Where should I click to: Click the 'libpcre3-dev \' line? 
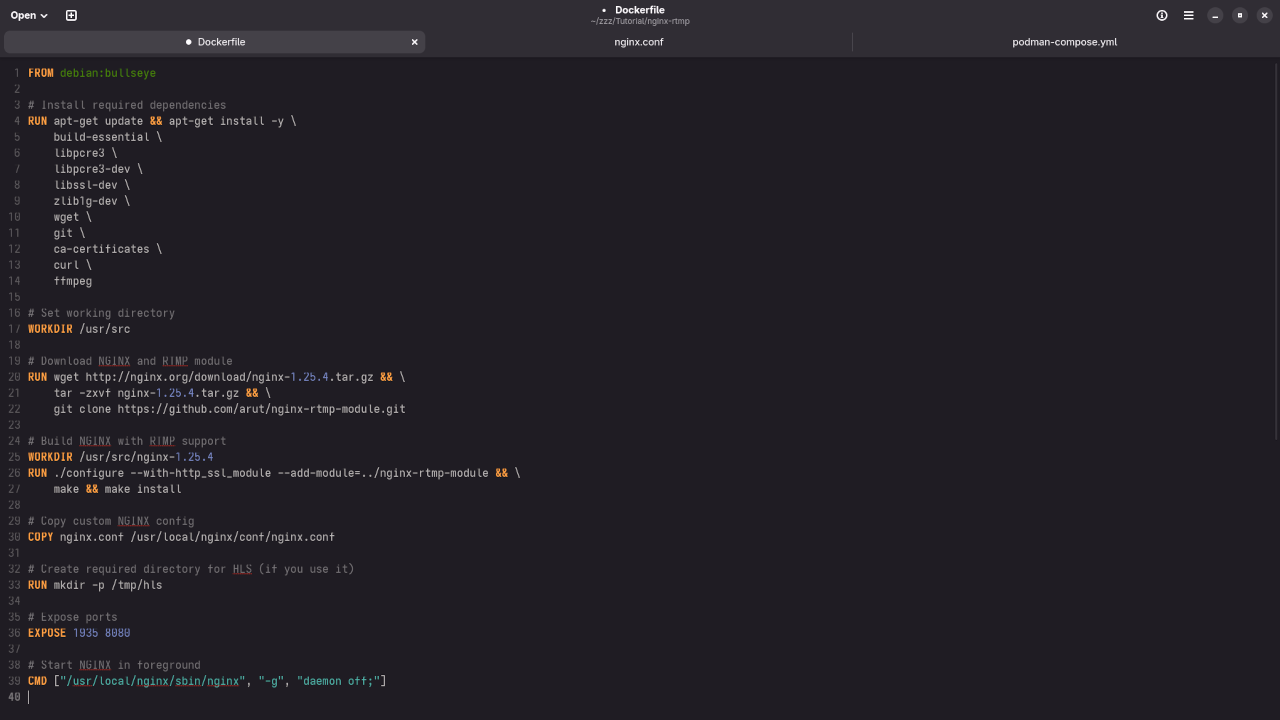98,169
